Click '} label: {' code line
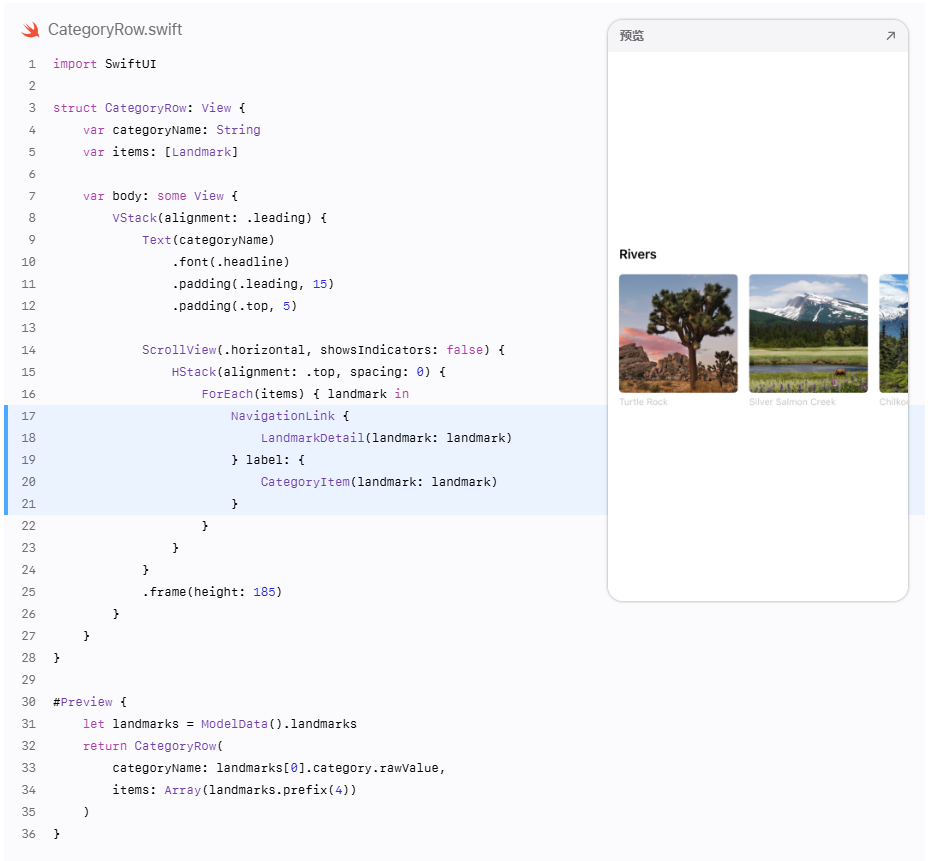928x861 pixels. (268, 460)
